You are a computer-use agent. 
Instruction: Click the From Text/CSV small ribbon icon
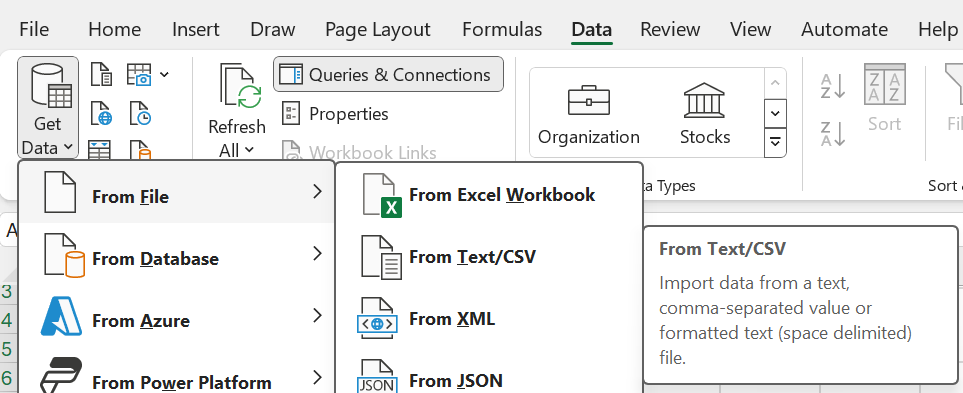click(x=101, y=74)
